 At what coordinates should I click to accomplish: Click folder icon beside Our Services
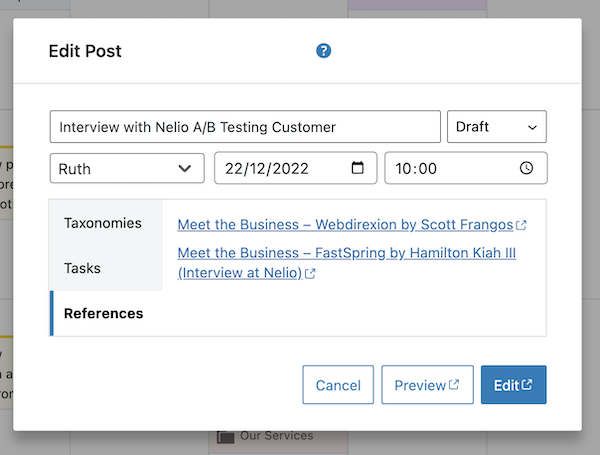[x=225, y=436]
